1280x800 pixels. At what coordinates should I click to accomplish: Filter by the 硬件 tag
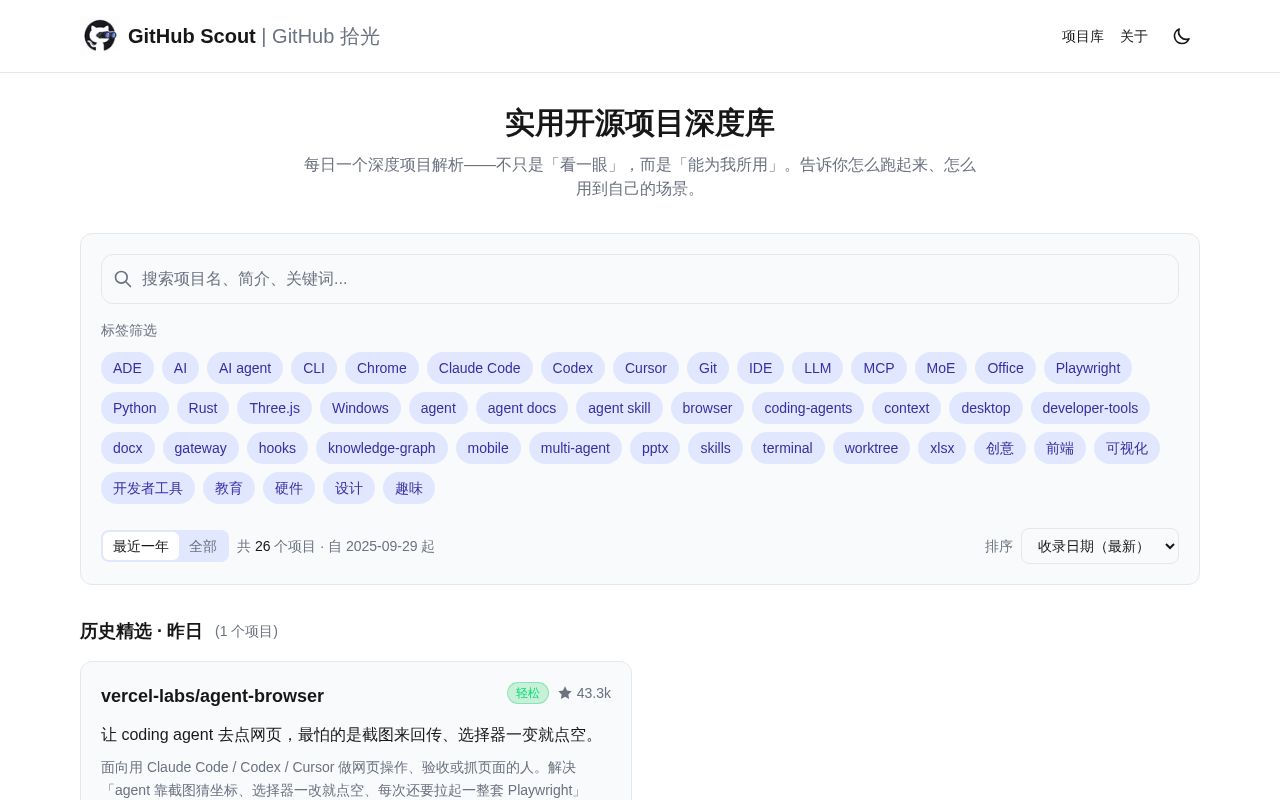(x=289, y=488)
